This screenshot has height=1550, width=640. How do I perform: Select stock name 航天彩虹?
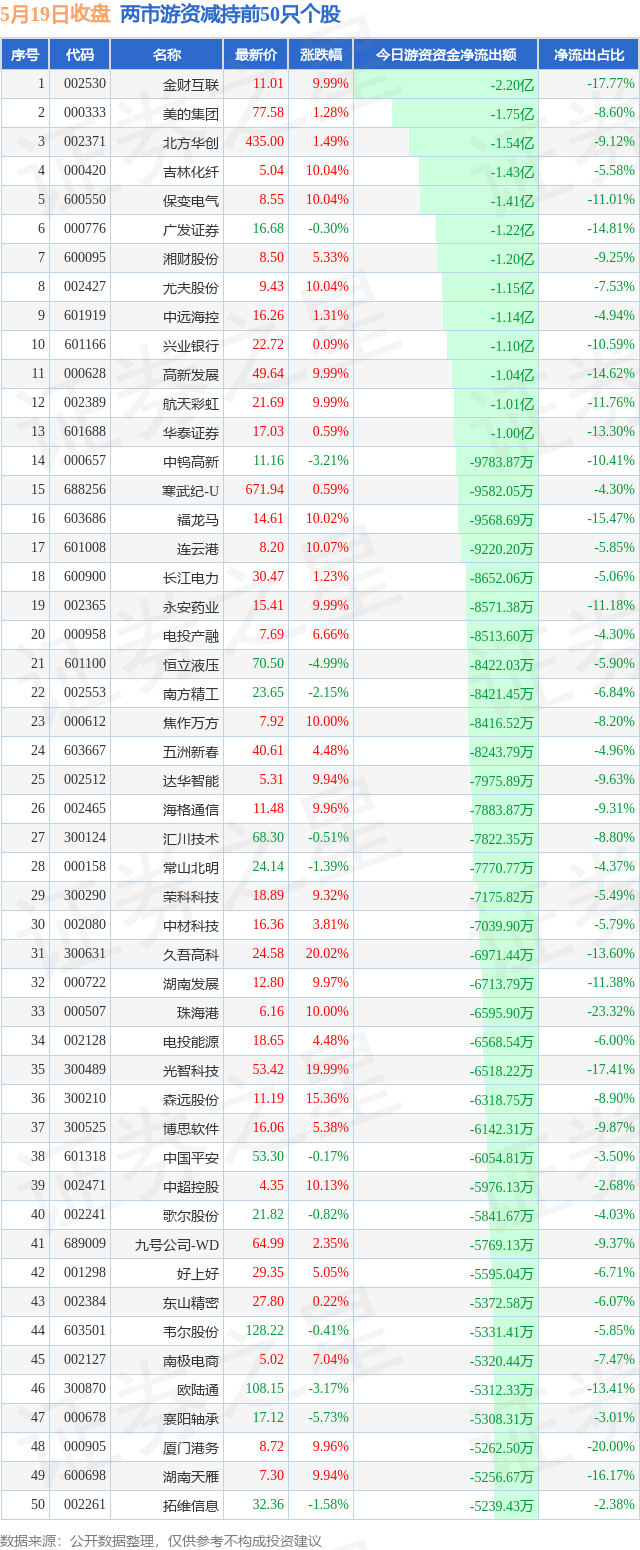192,403
